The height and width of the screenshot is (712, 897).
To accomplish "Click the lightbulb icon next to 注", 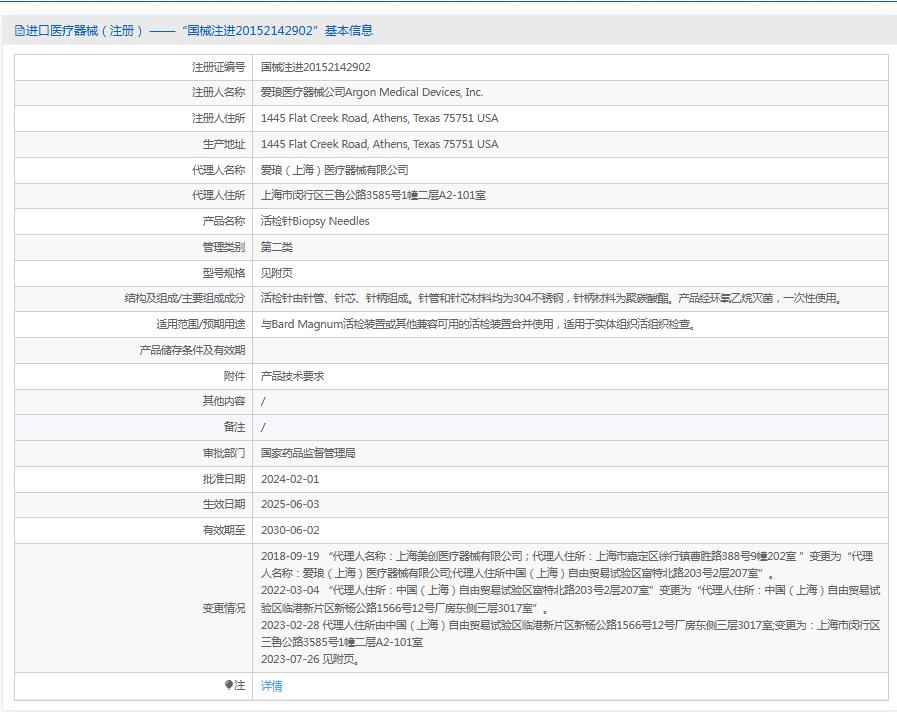I will pyautogui.click(x=230, y=687).
